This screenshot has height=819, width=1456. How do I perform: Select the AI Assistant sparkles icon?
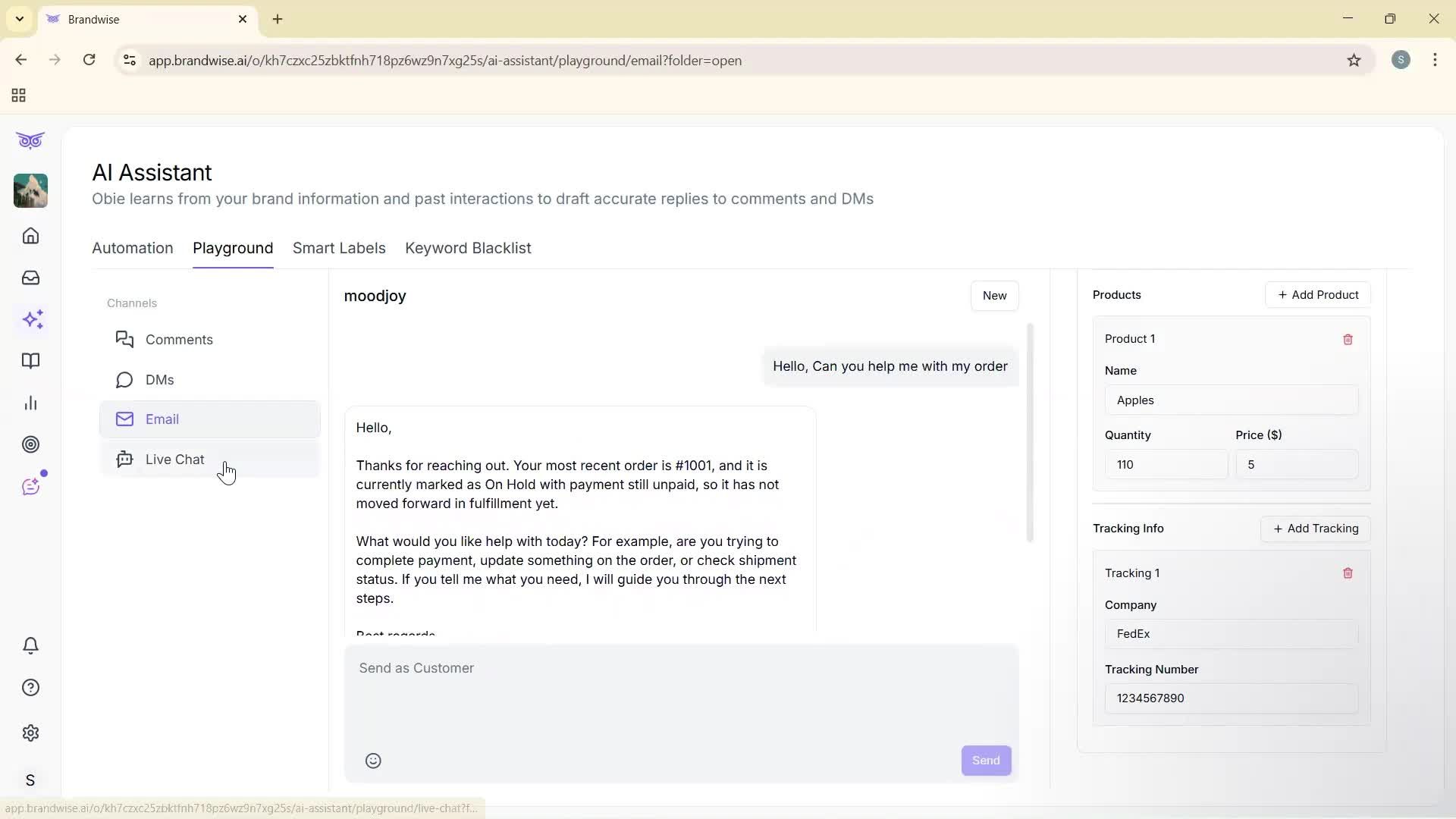33,319
